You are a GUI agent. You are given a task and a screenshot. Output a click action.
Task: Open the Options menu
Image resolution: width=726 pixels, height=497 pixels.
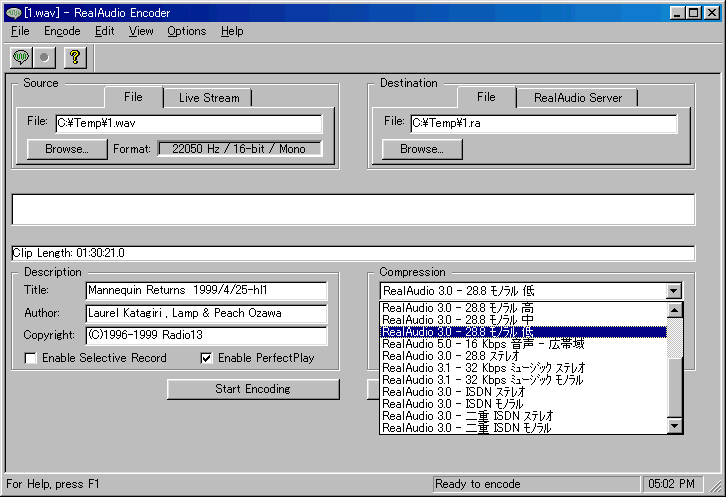[187, 31]
